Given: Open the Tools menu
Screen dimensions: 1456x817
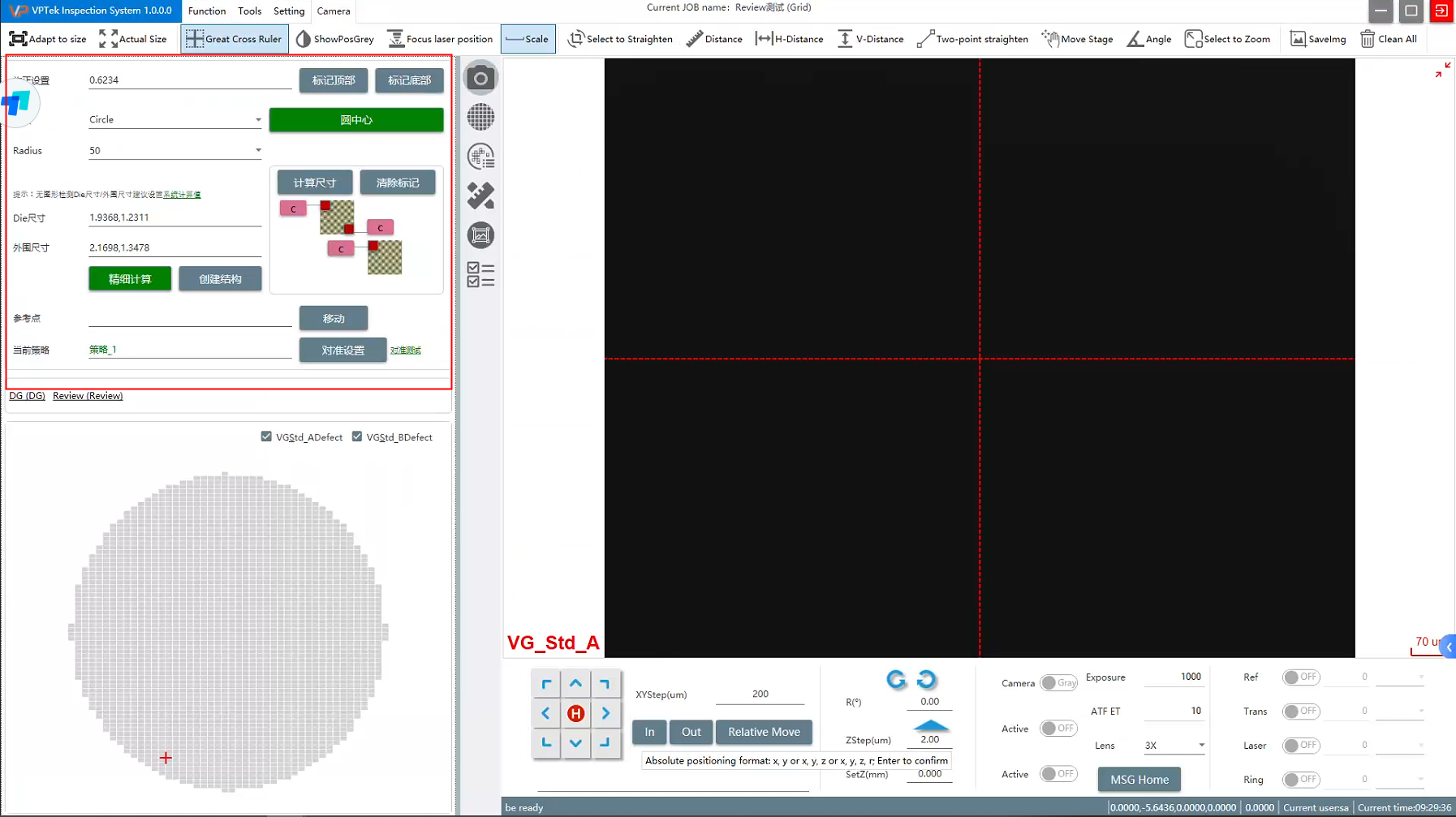Looking at the screenshot, I should (250, 11).
